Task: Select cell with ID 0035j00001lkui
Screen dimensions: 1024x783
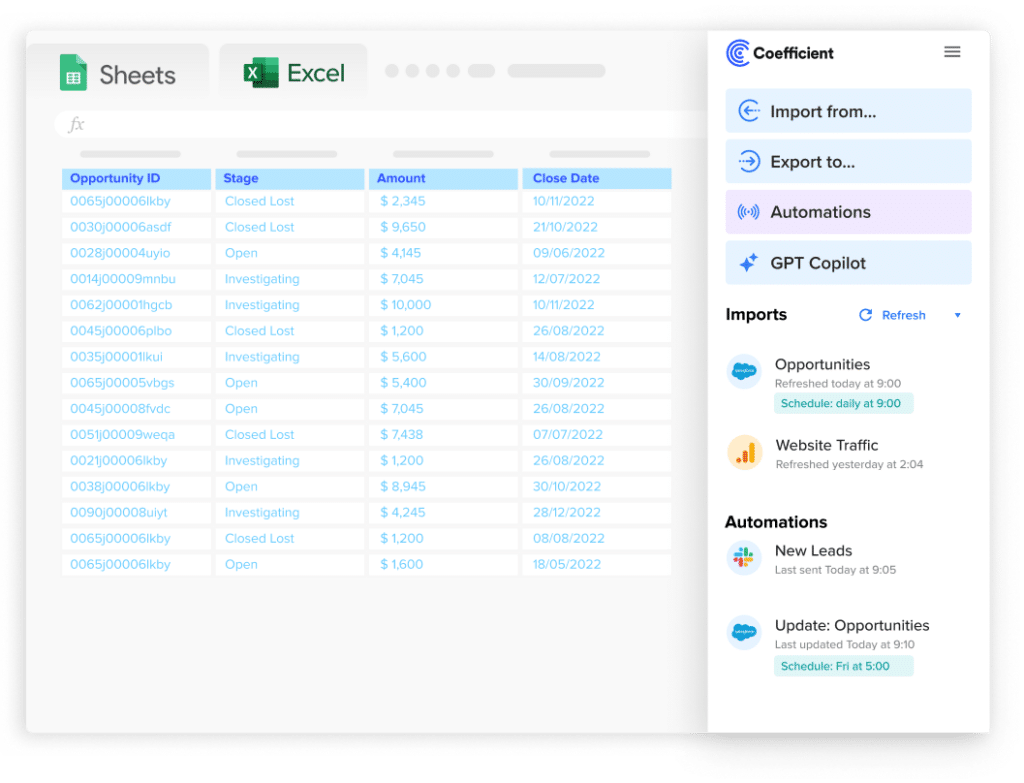Action: pos(136,357)
